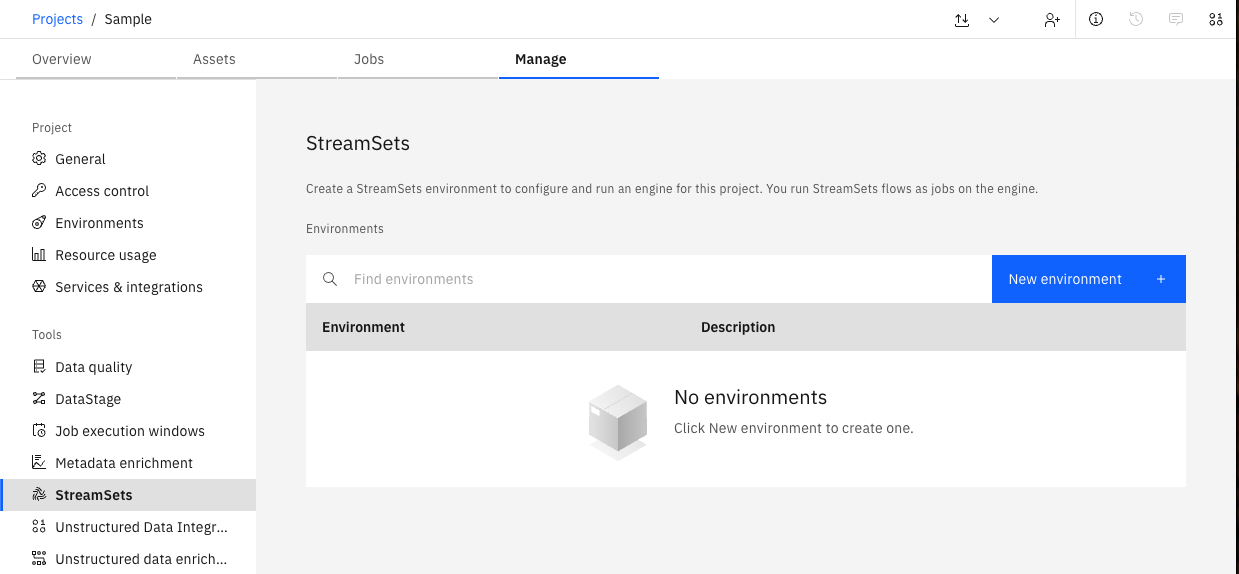Open Unstructured Data Integr... item
Screen dimensions: 1239x574
tap(128, 527)
